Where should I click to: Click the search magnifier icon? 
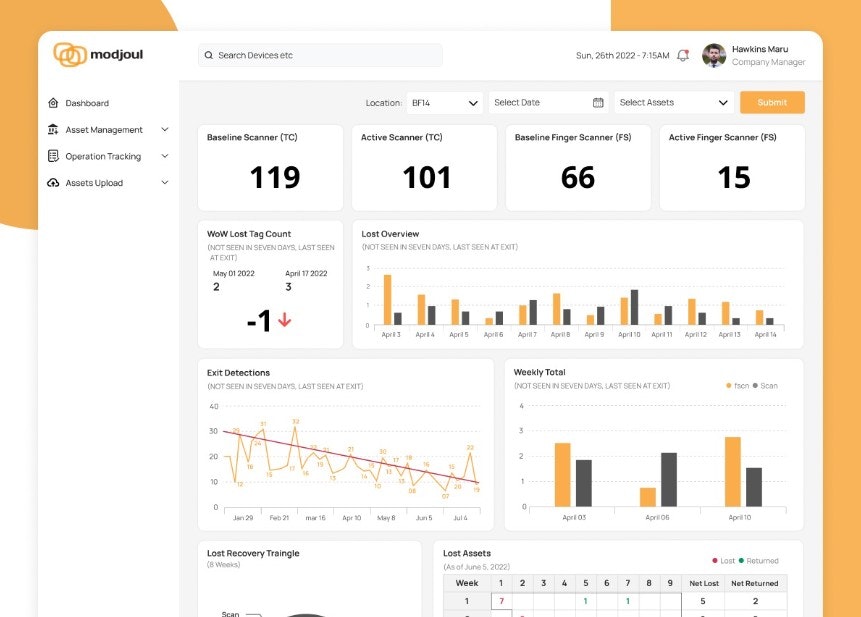point(209,55)
